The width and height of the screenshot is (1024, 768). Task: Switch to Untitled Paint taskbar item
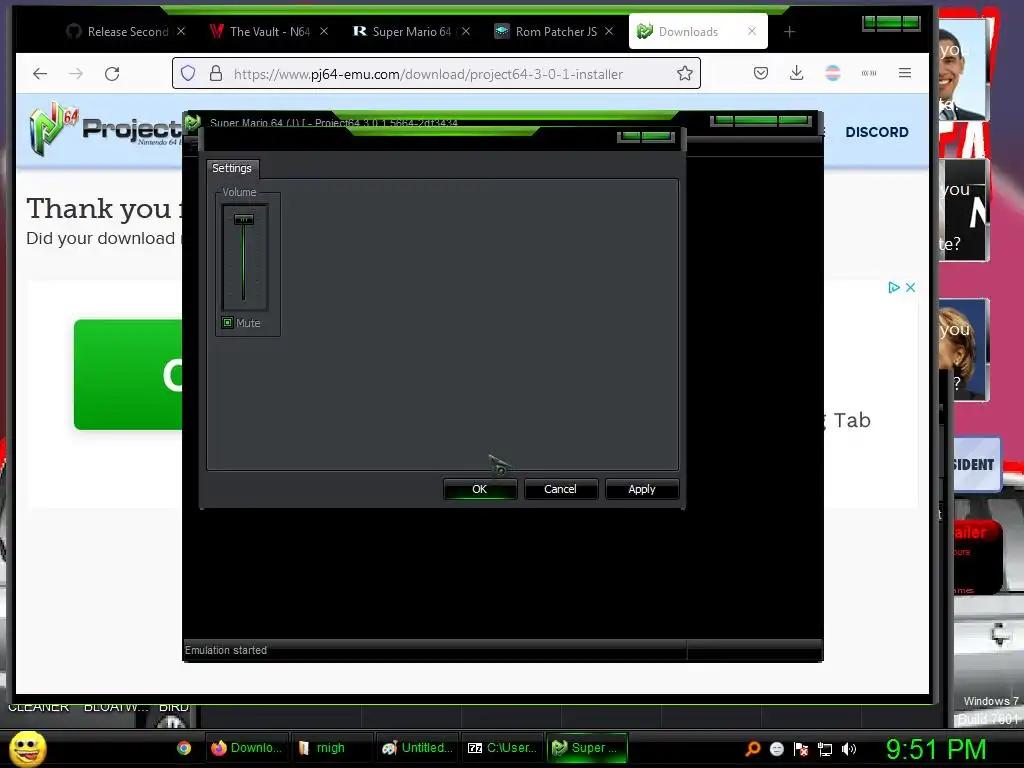[x=418, y=748]
